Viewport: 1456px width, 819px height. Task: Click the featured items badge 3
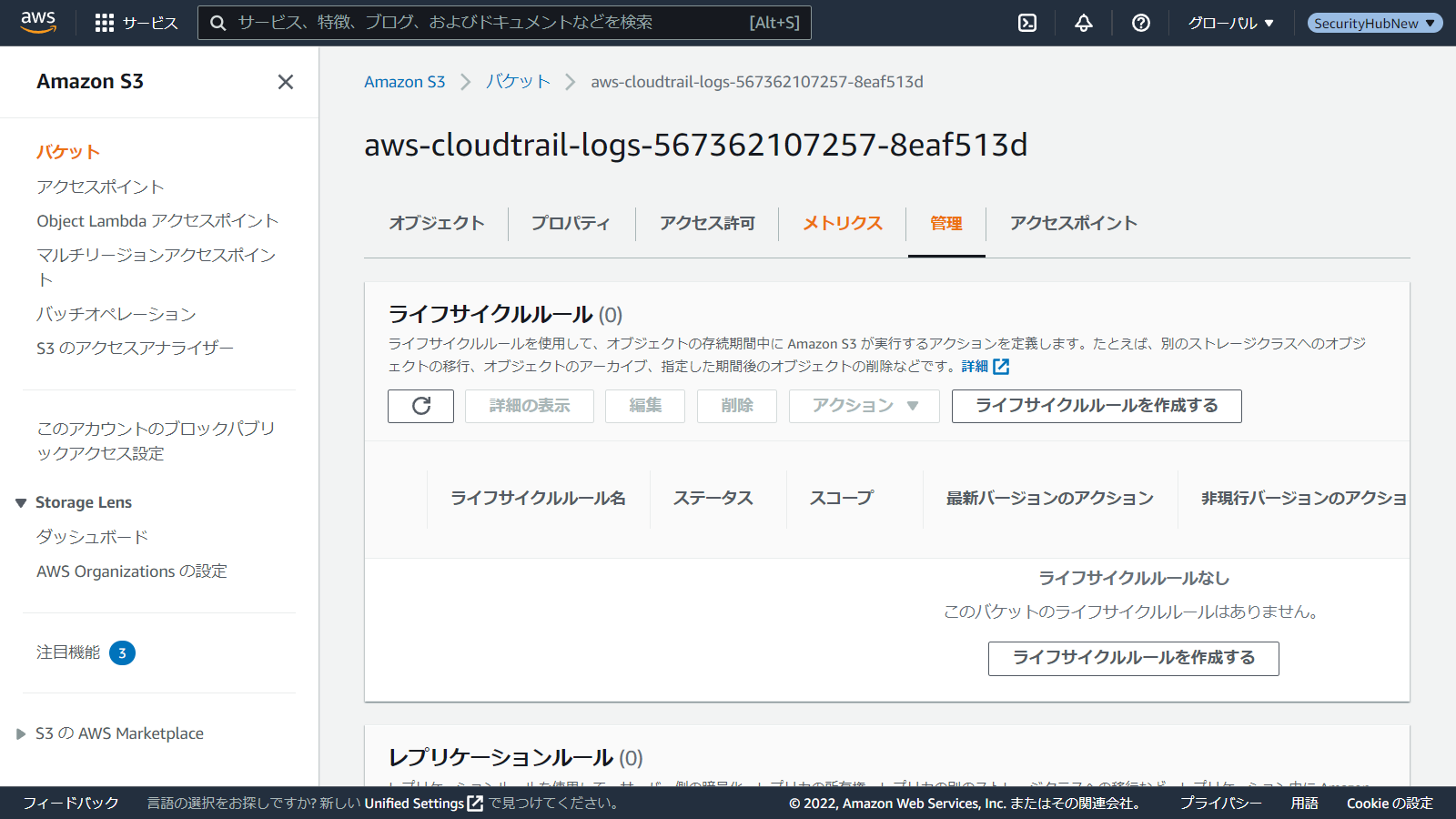click(122, 653)
